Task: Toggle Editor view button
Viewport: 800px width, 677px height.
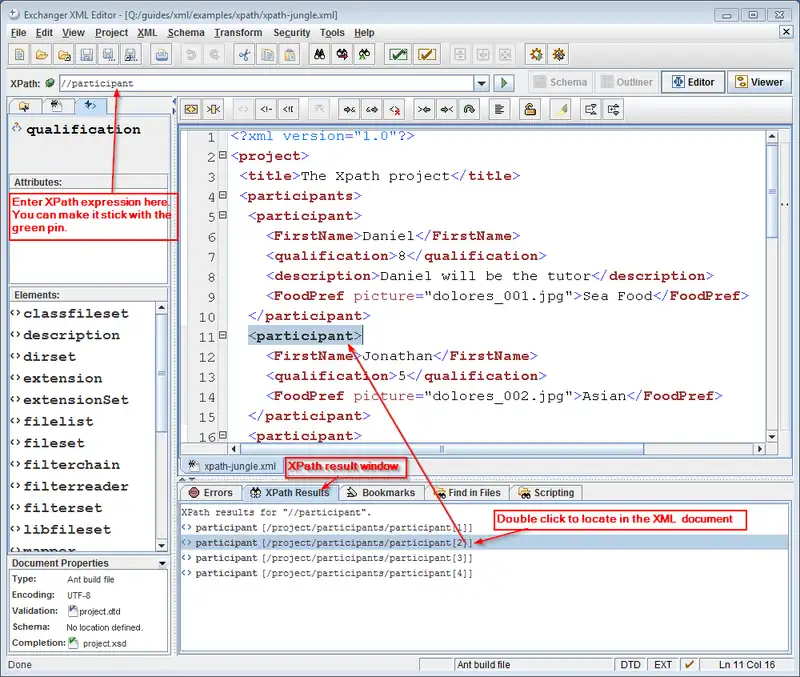Action: pyautogui.click(x=694, y=82)
